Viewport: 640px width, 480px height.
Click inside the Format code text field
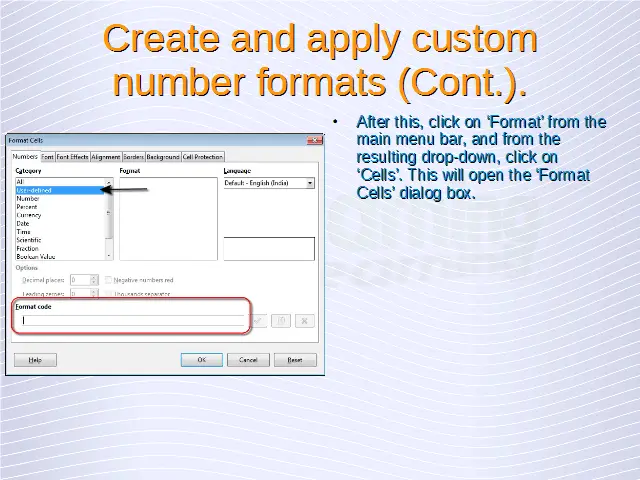click(x=130, y=321)
